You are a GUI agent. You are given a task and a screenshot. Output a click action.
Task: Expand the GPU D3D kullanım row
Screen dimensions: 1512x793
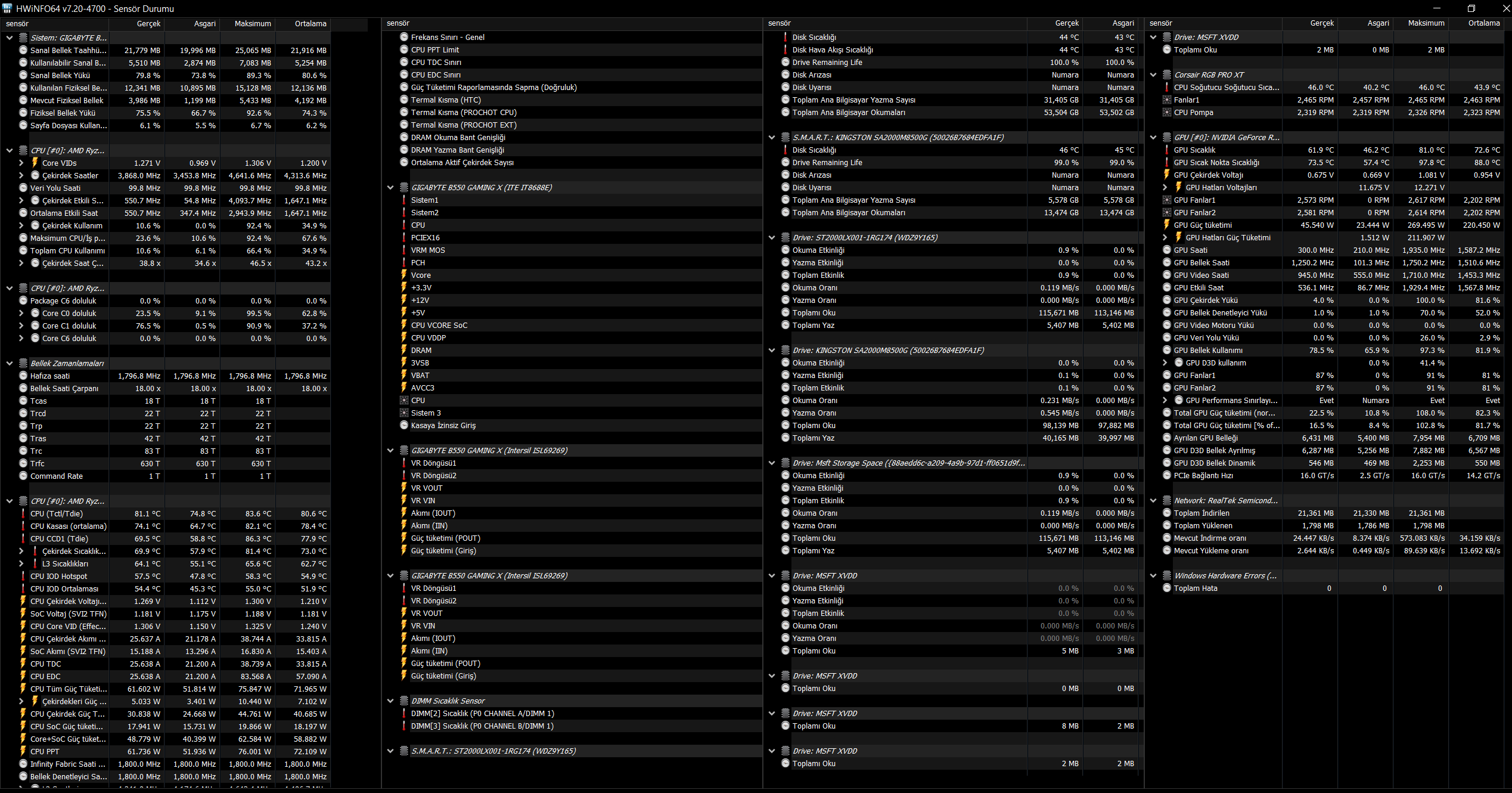point(1165,363)
